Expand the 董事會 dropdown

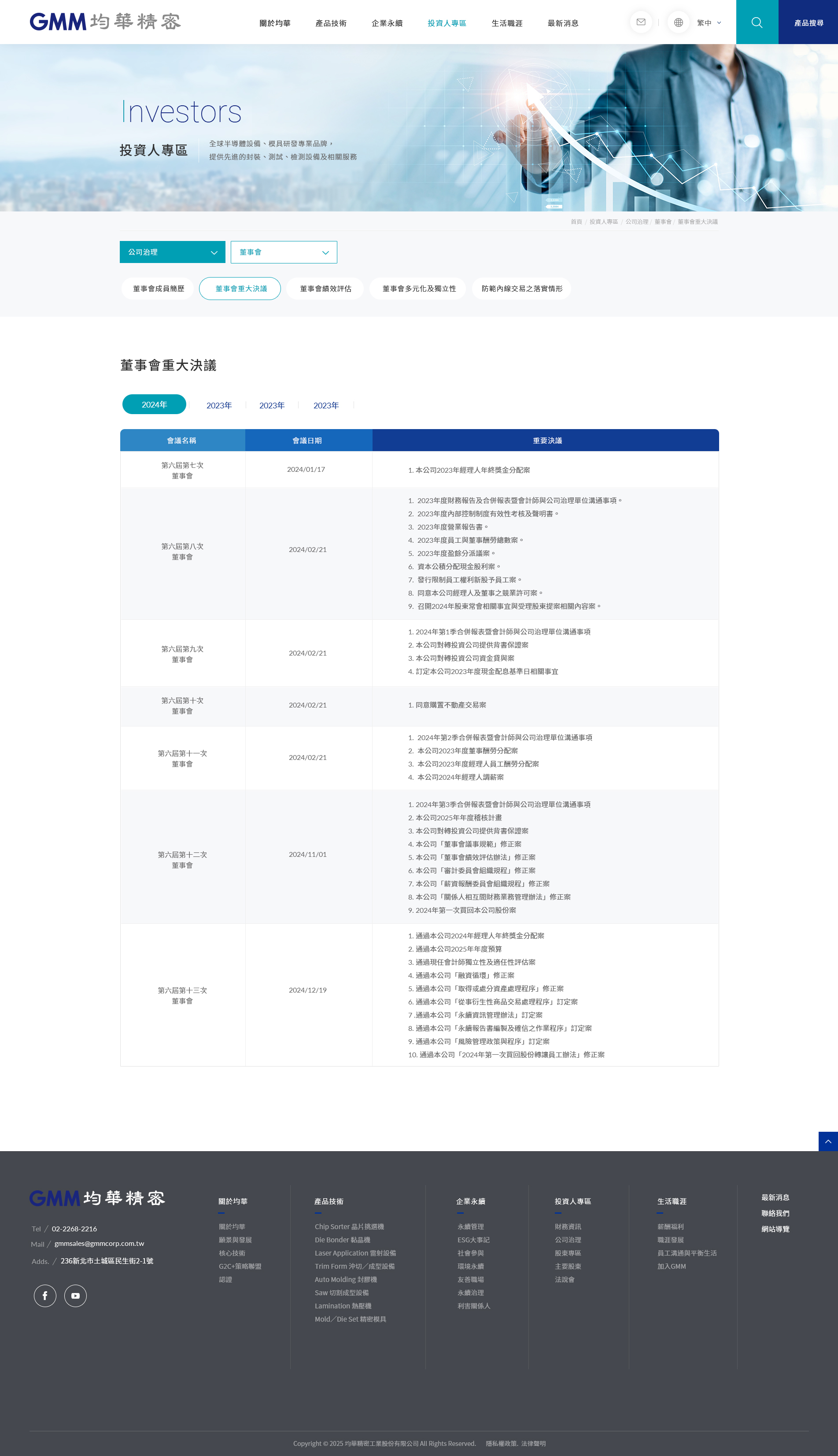pyautogui.click(x=284, y=252)
